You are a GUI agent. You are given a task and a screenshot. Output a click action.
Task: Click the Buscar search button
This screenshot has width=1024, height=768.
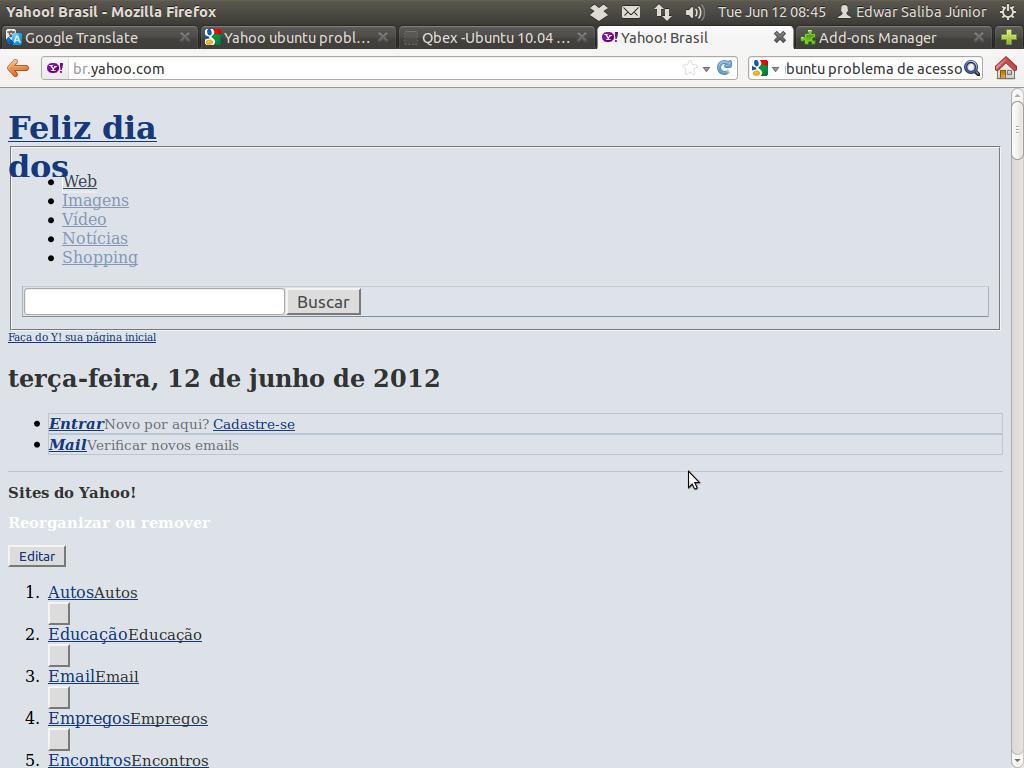tap(323, 302)
